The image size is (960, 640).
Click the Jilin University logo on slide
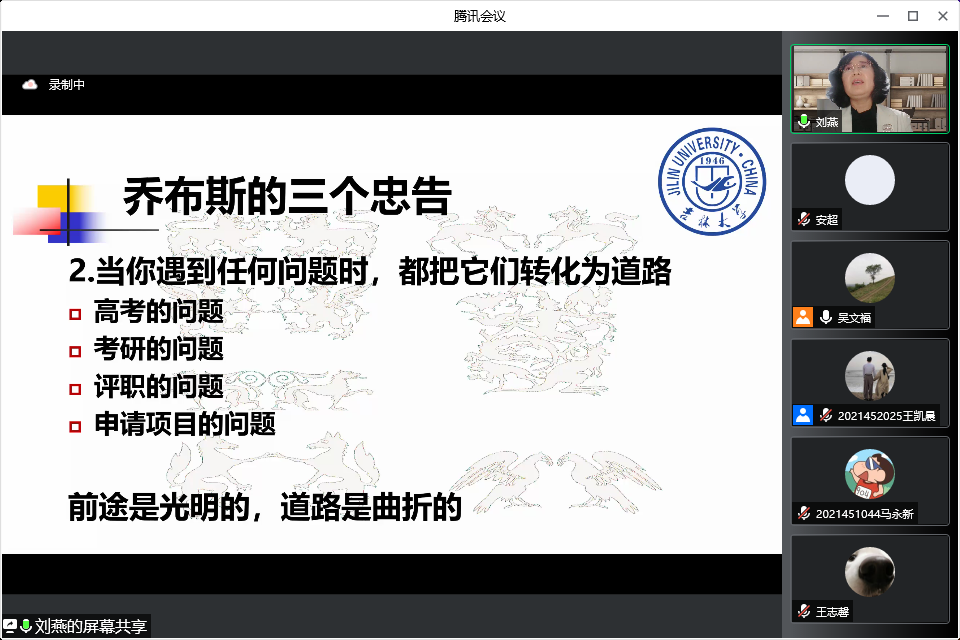[713, 181]
